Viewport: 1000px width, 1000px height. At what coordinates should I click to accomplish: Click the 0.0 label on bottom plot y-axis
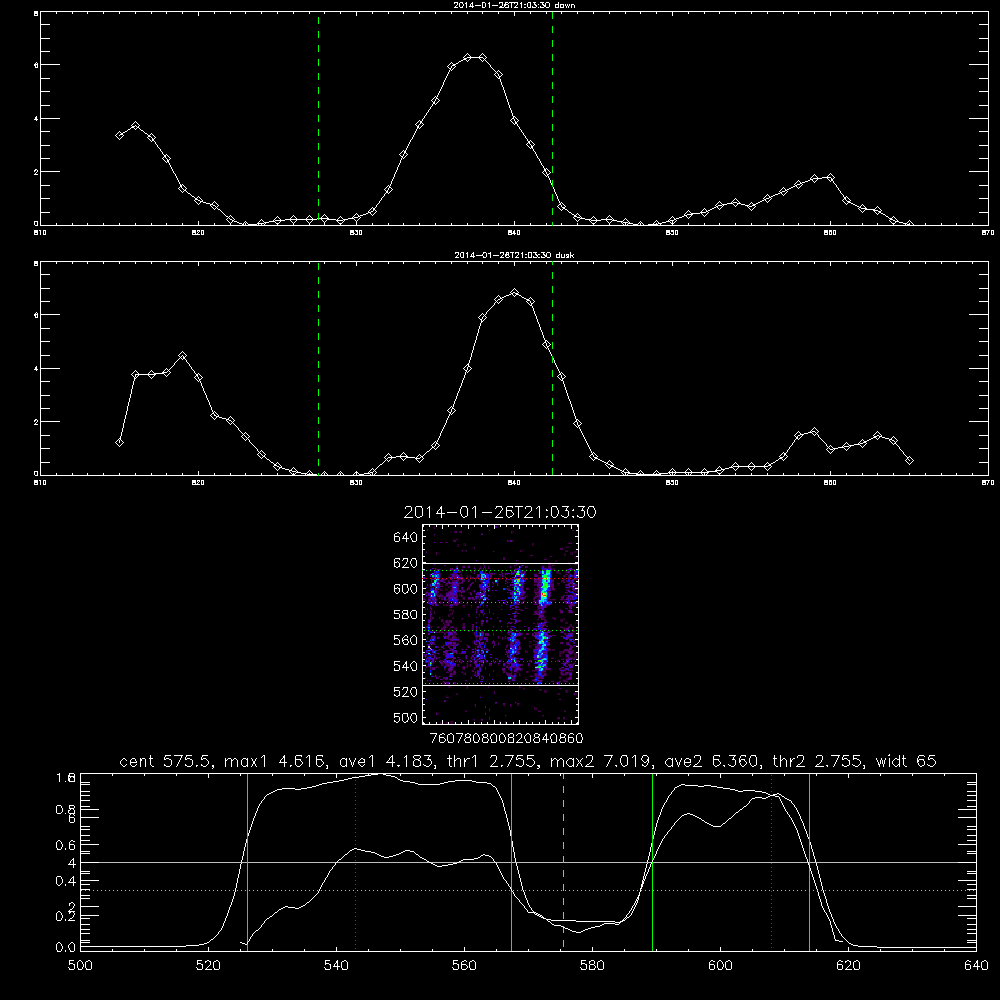click(x=66, y=947)
